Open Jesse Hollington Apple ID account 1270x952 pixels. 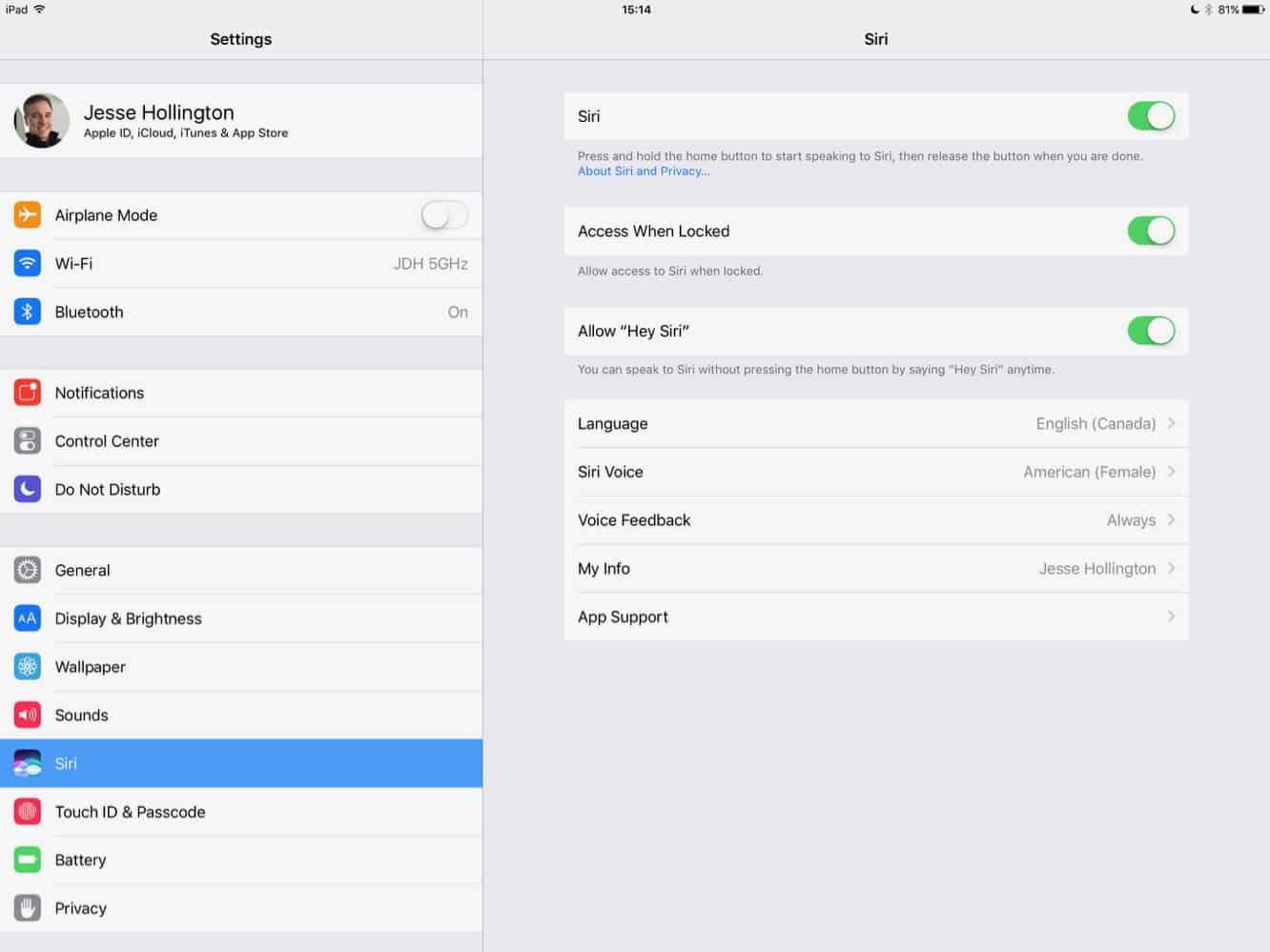coord(241,120)
